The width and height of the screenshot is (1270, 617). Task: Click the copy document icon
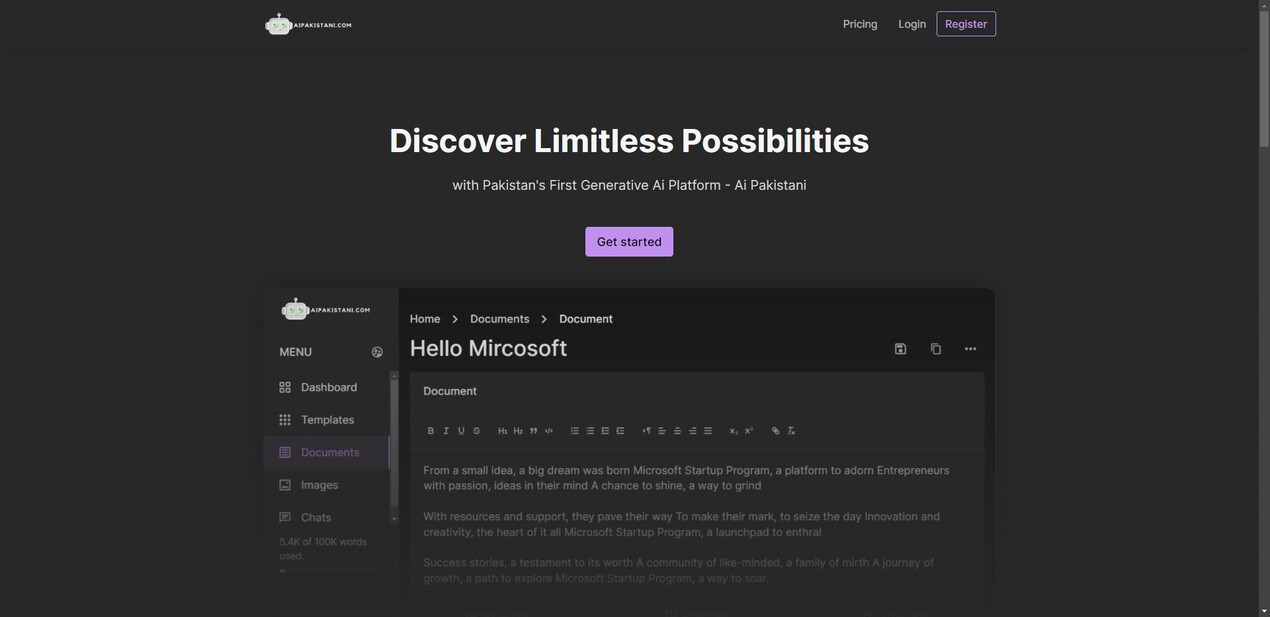[936, 349]
